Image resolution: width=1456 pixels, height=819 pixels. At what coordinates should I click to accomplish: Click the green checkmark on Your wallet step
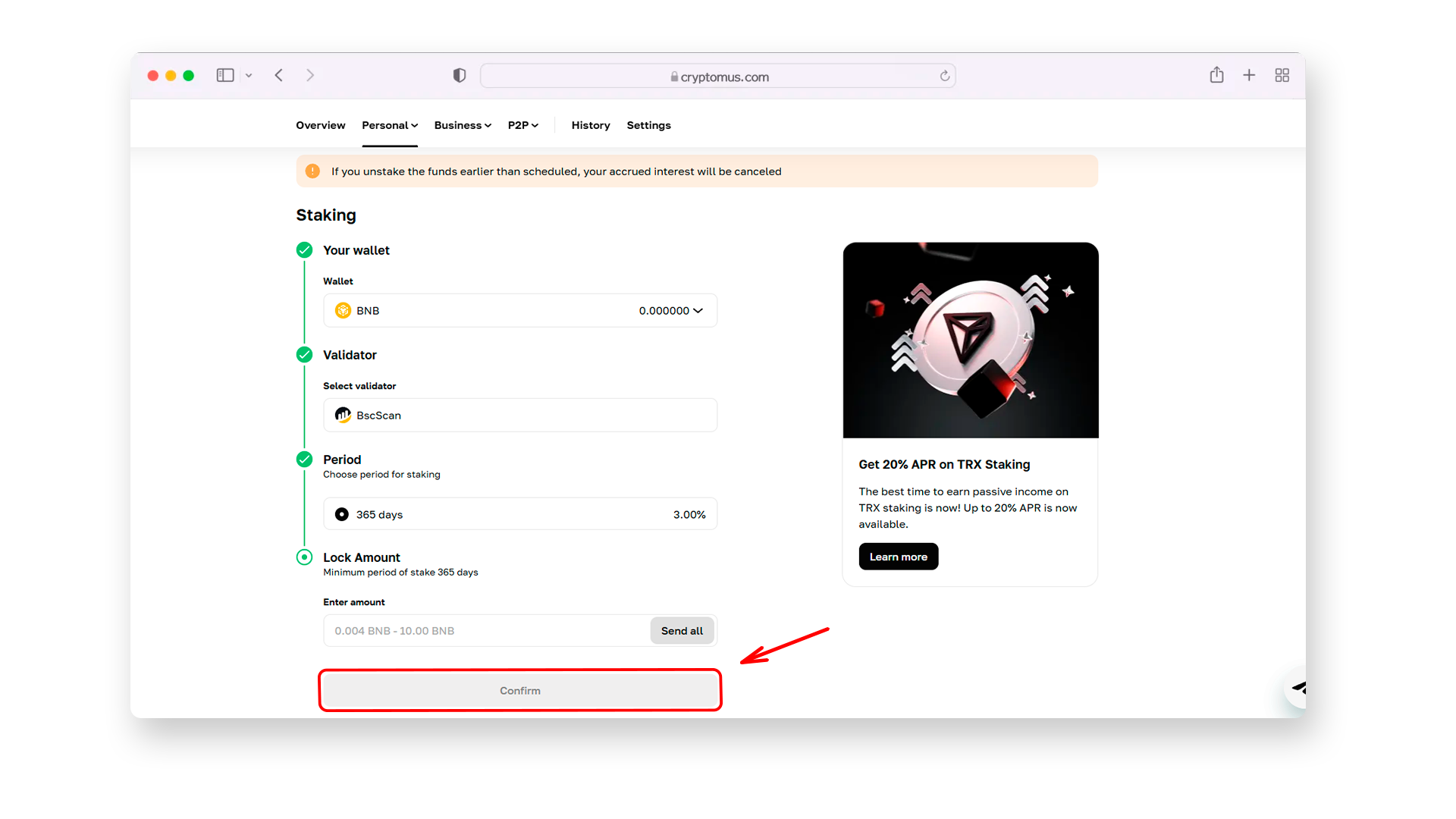click(x=304, y=249)
